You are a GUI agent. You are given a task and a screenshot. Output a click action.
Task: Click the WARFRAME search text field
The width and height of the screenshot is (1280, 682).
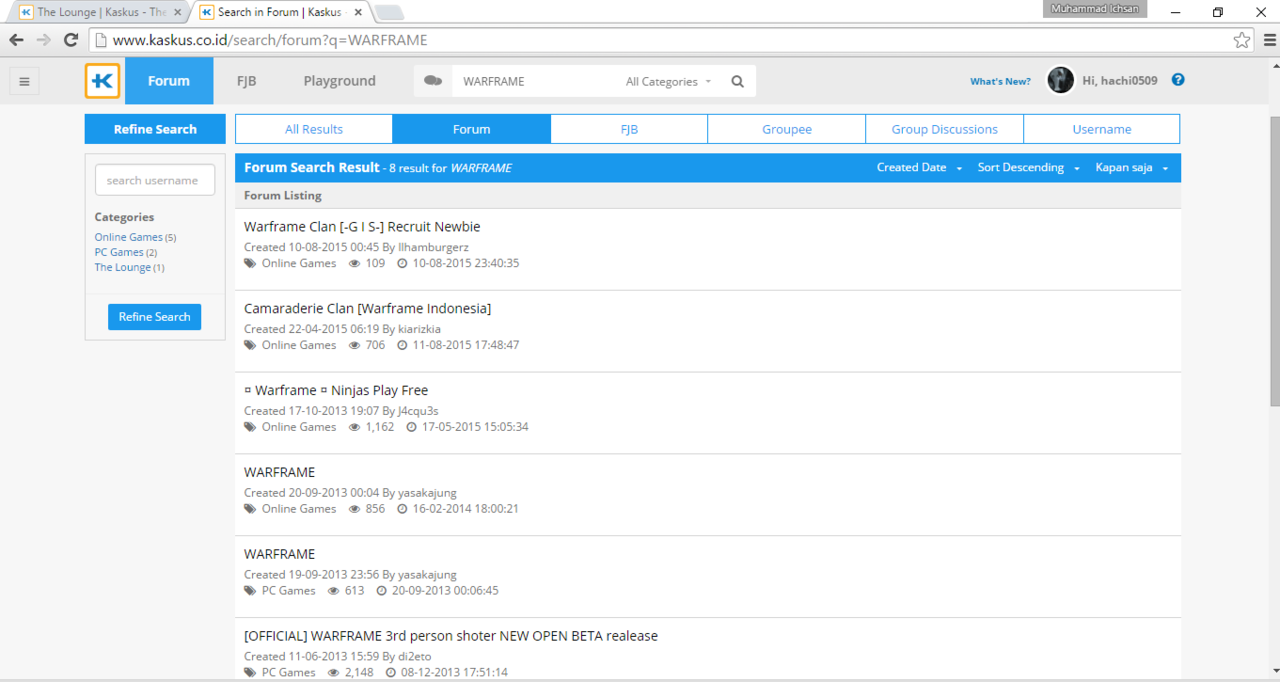(536, 82)
